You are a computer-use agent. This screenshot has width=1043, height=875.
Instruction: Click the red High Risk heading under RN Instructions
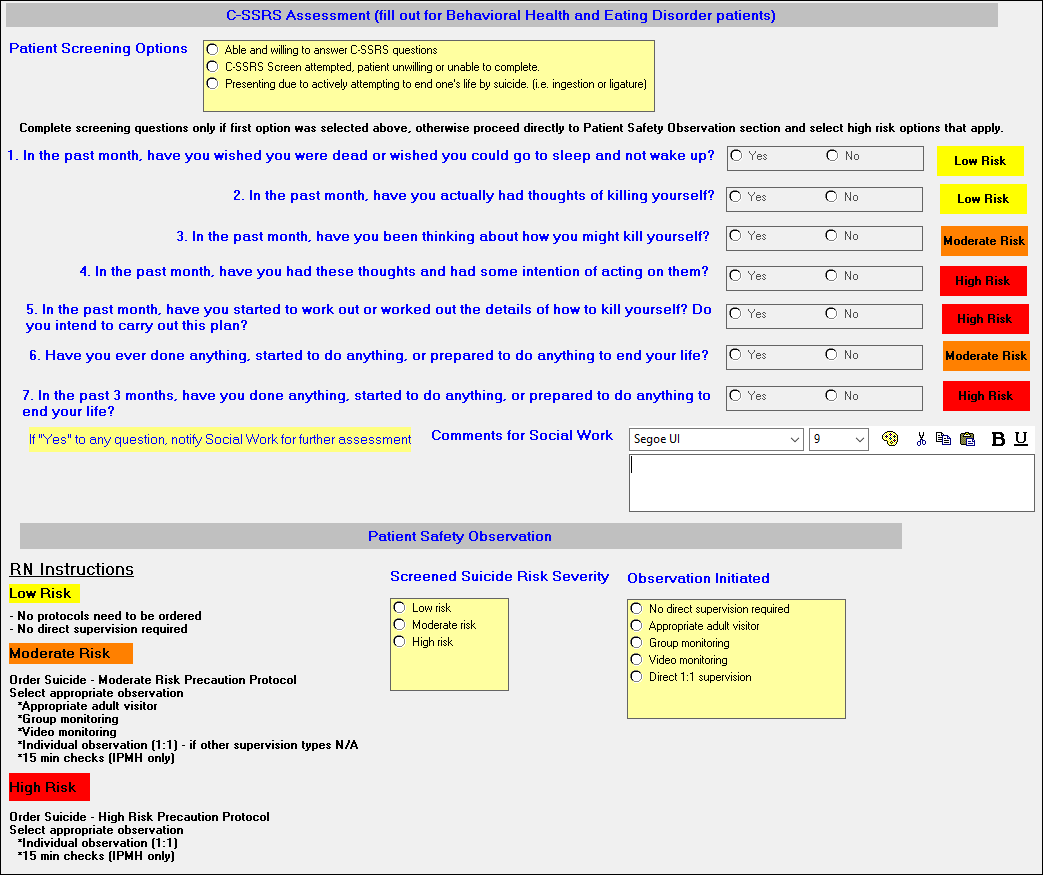49,787
